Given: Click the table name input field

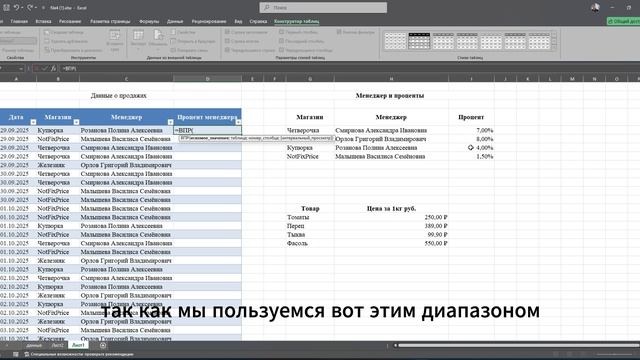Looking at the screenshot, I should [x=18, y=41].
